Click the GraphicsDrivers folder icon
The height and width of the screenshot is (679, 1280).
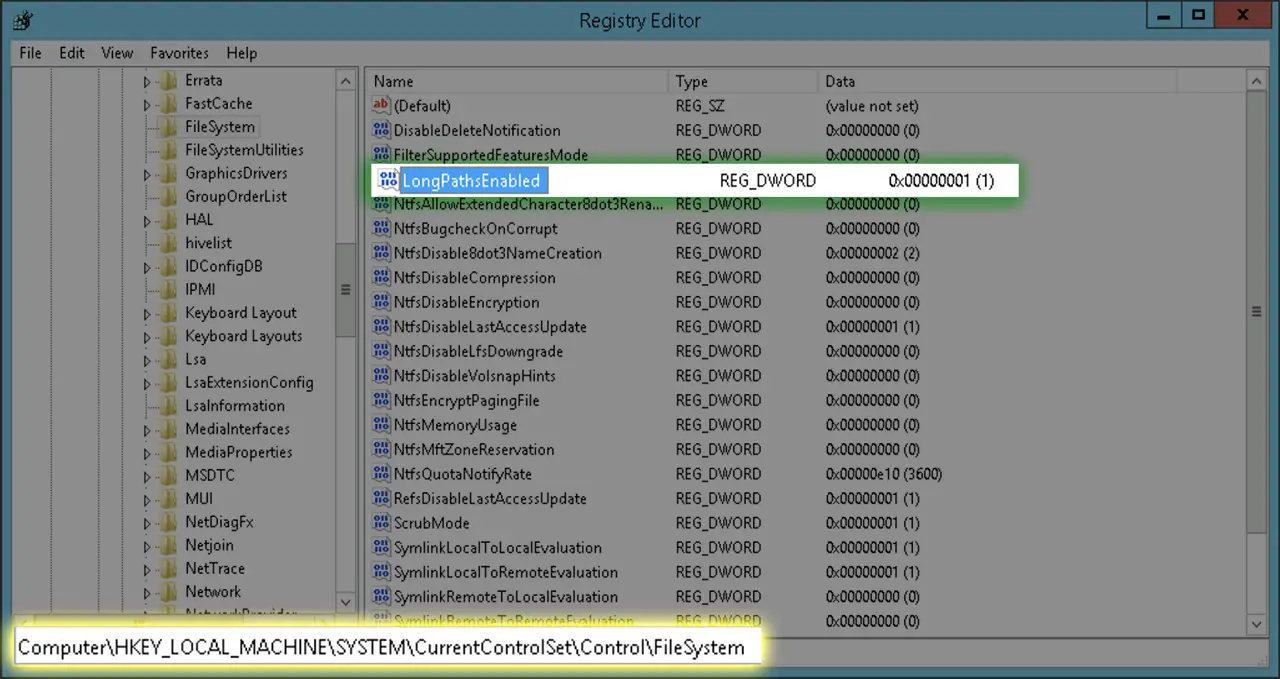coord(168,173)
